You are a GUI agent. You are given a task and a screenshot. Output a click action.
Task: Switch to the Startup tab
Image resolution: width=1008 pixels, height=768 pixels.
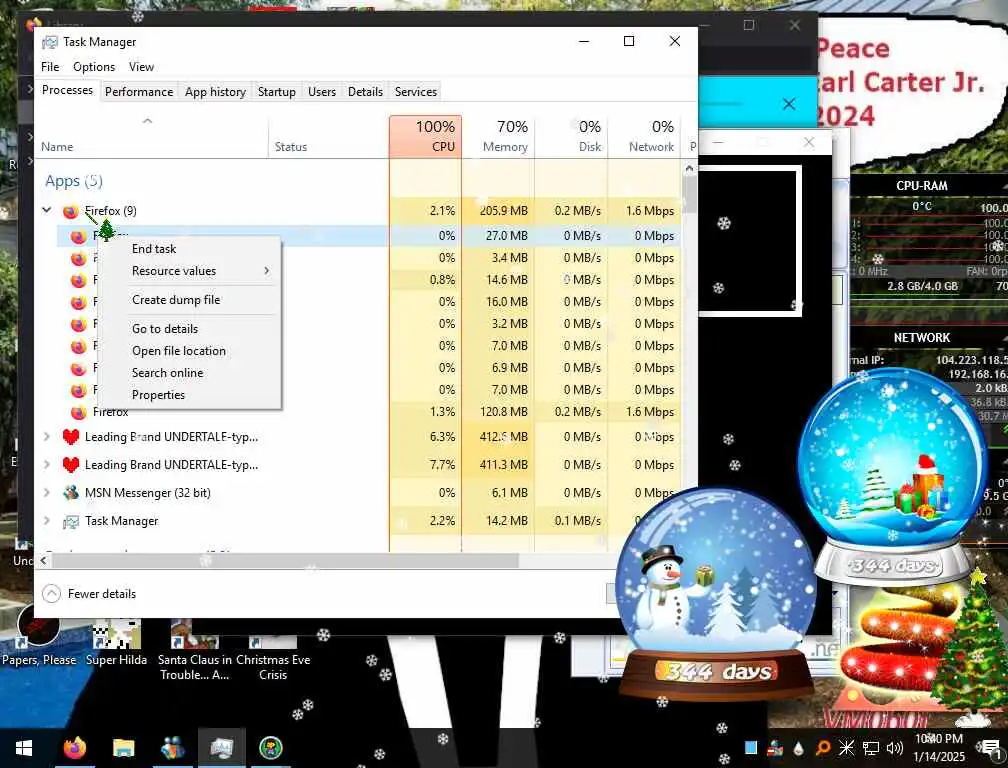[x=276, y=92]
